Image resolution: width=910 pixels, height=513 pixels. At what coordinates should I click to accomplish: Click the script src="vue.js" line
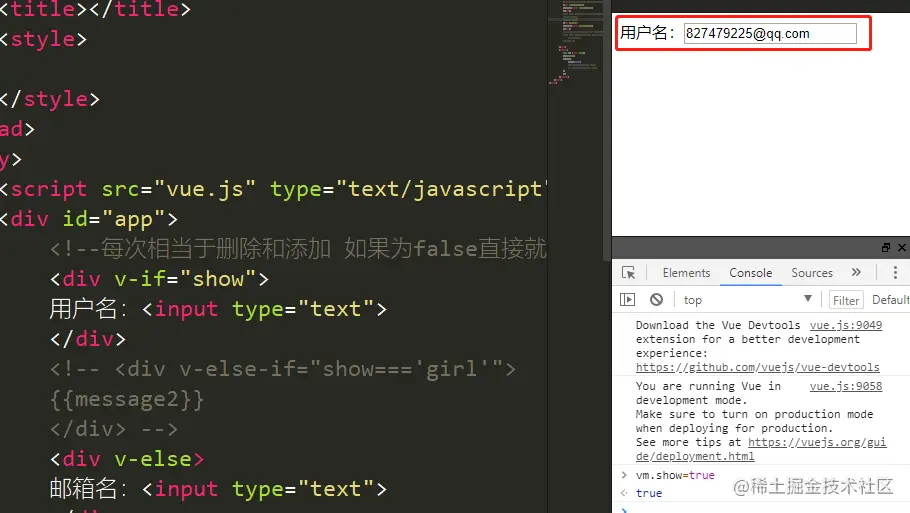click(x=273, y=189)
